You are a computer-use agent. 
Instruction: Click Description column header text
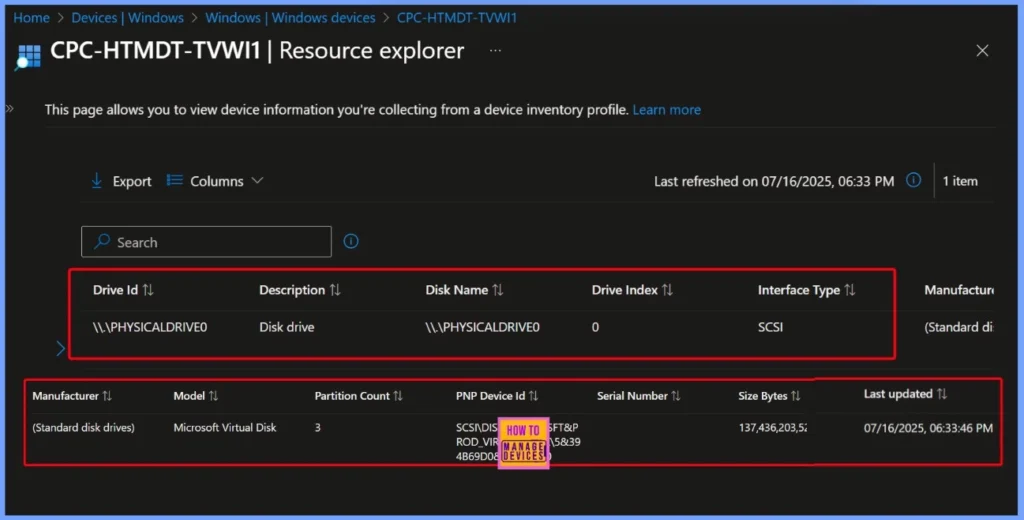292,290
